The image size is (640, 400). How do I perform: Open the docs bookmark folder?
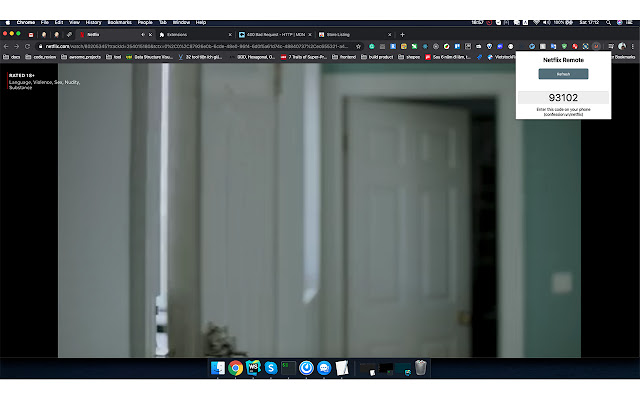coord(12,57)
